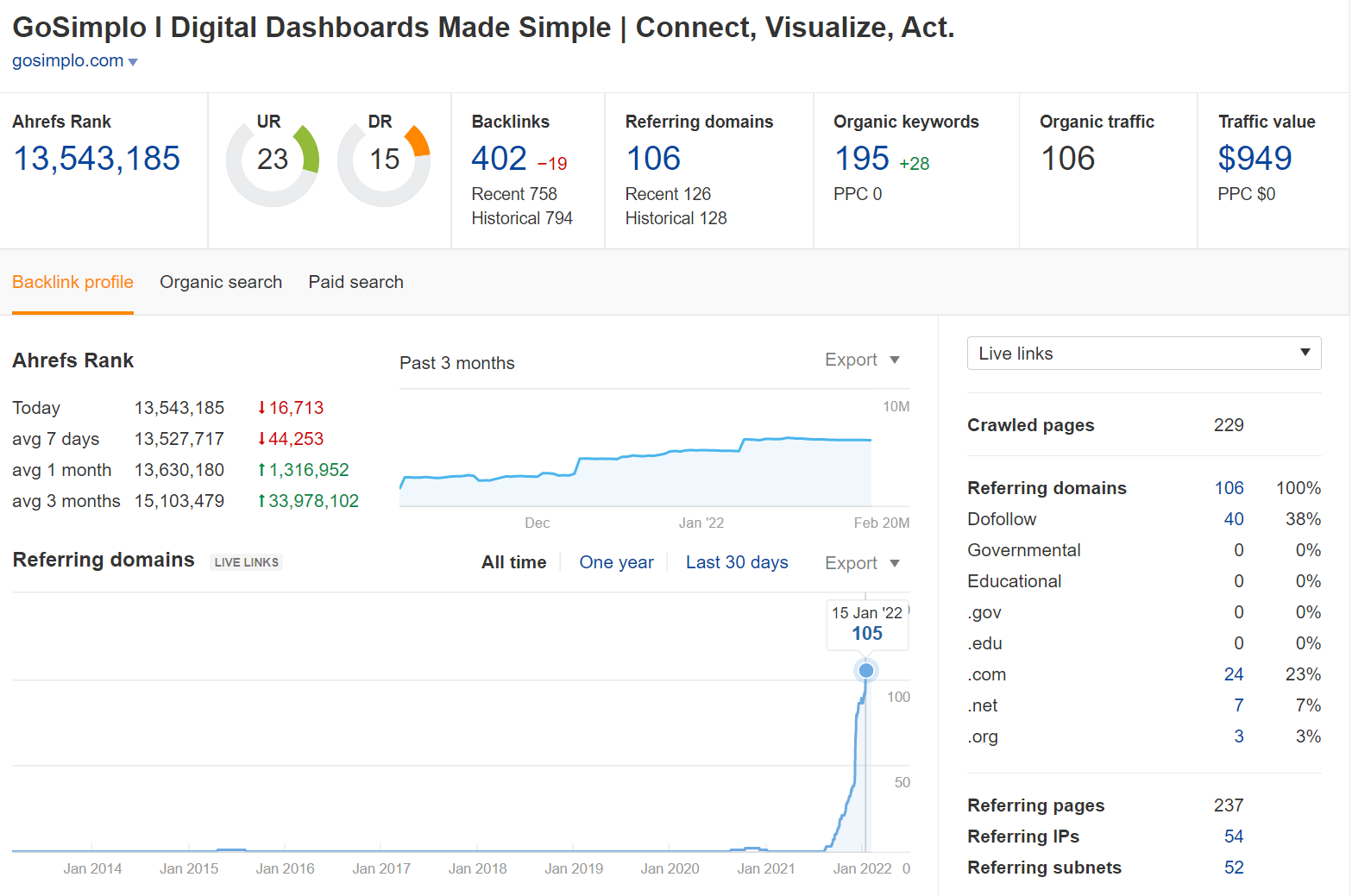This screenshot has height=896, width=1352.
Task: Open Export menu for Ahrefs Rank chart
Action: point(862,360)
